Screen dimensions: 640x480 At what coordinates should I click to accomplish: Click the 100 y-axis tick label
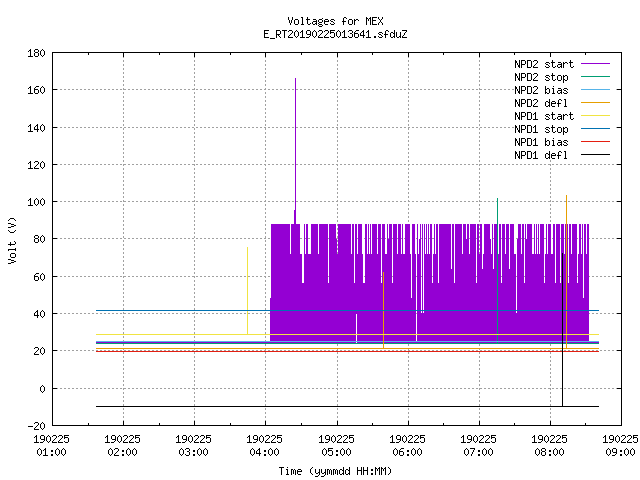point(36,202)
